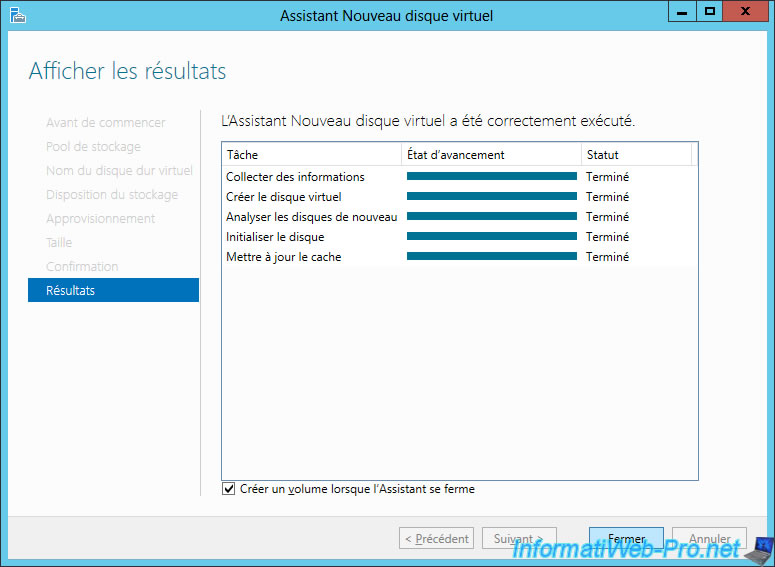Select the 'Pool de stockage' step
The image size is (775, 567).
click(93, 147)
